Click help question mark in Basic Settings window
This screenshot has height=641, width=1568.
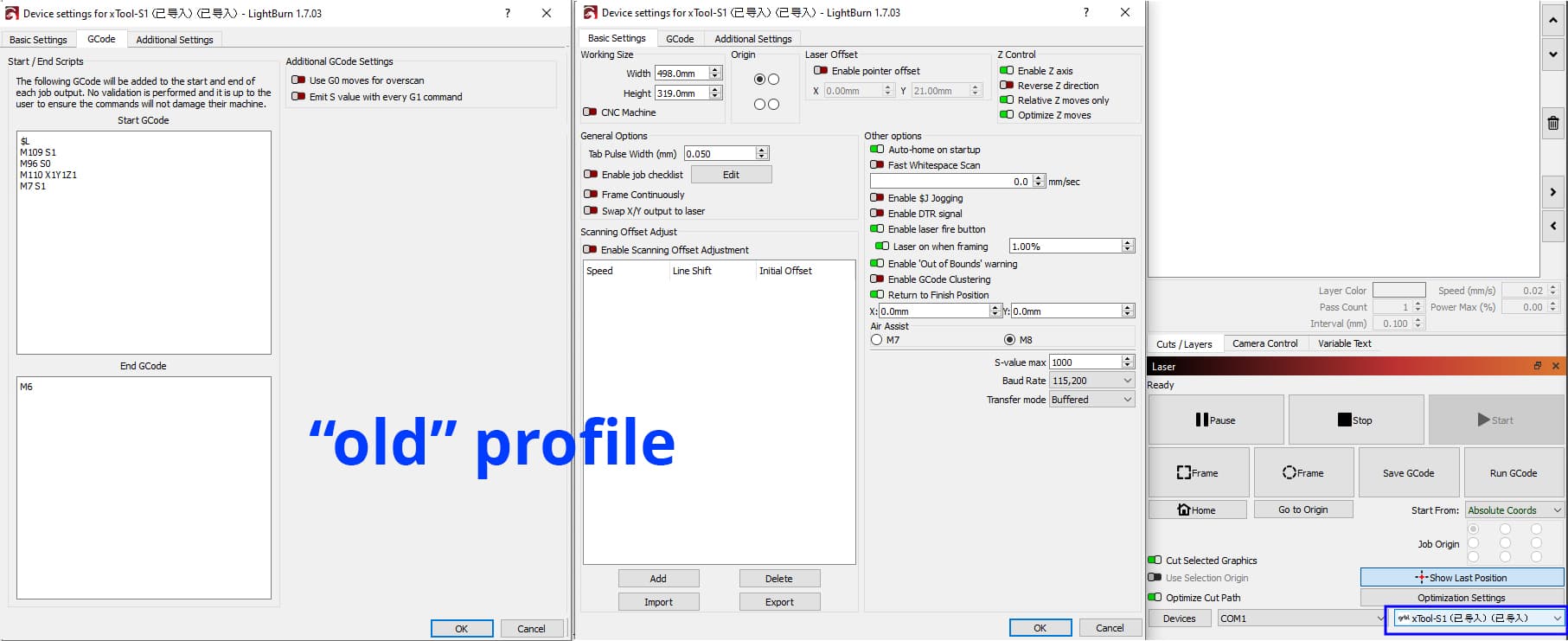pos(1086,12)
